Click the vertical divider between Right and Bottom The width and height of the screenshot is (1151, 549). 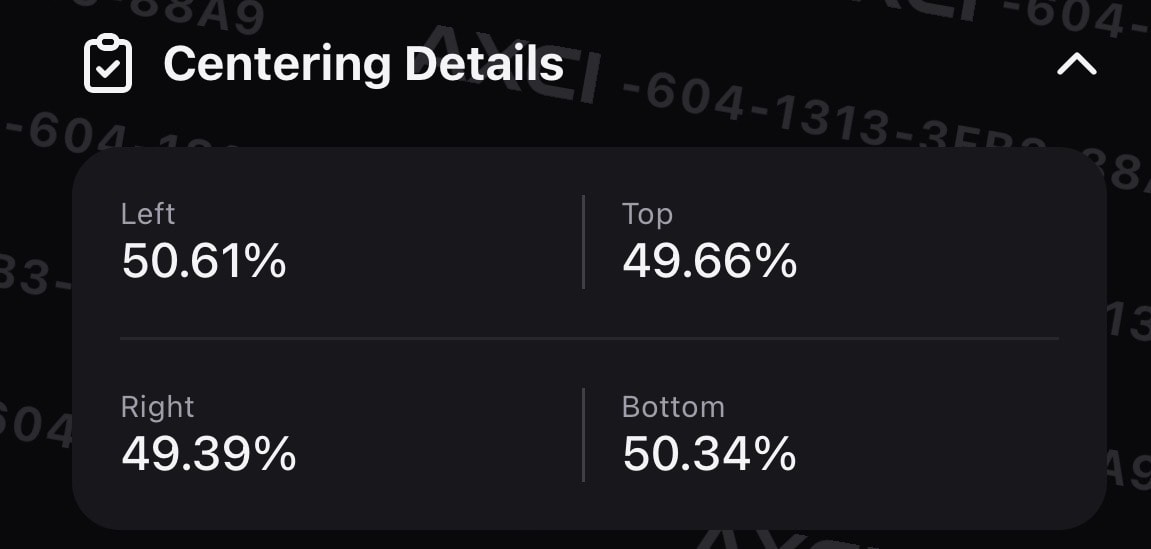point(583,435)
